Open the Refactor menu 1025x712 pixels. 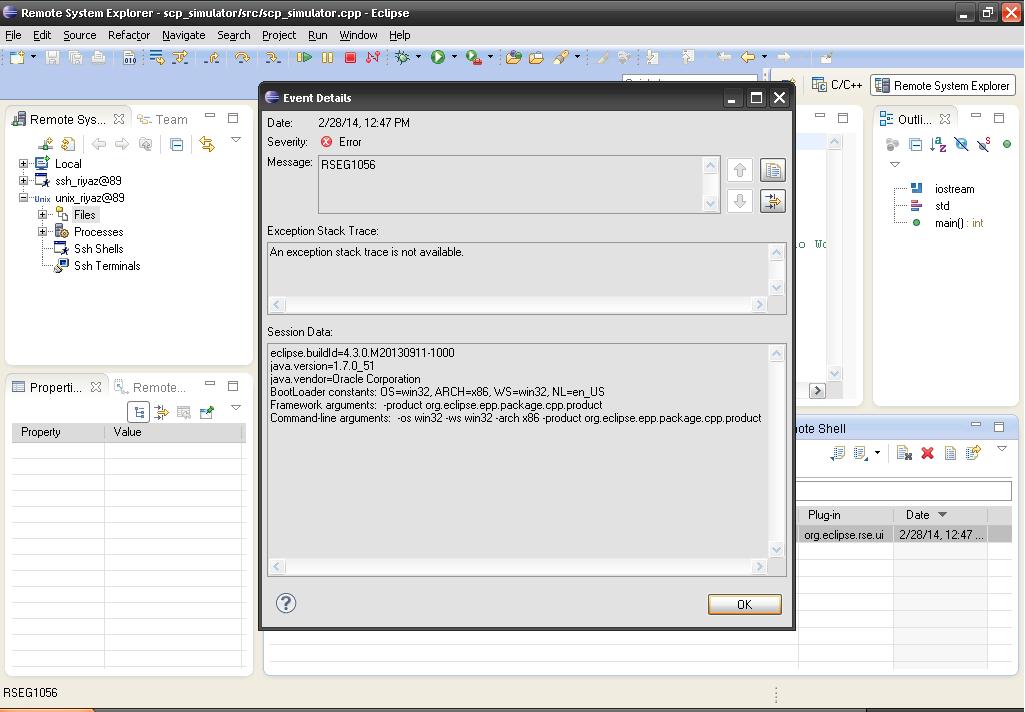[128, 35]
